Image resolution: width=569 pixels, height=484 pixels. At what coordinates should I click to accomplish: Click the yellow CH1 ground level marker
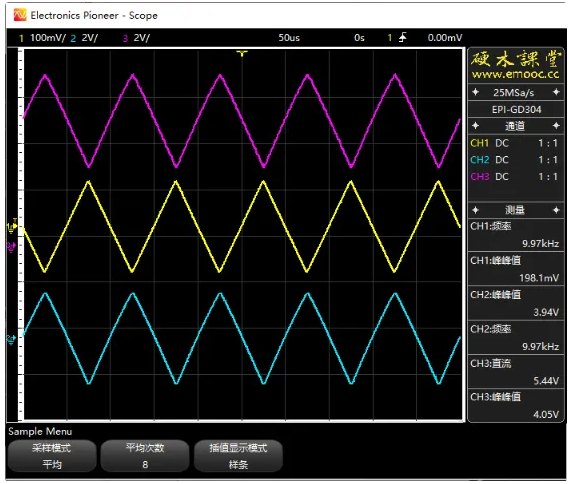pyautogui.click(x=12, y=227)
